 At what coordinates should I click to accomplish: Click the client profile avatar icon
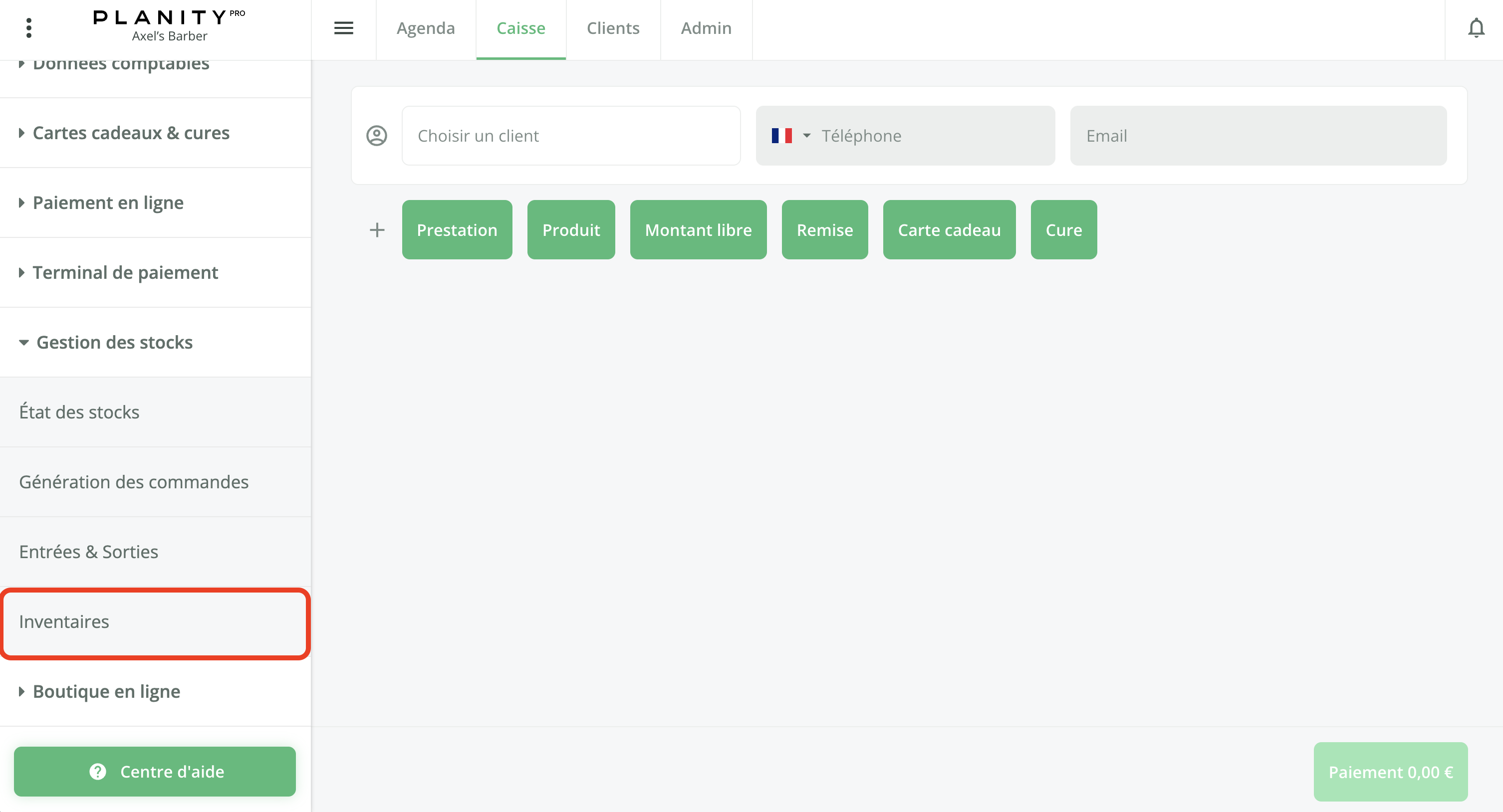(376, 136)
